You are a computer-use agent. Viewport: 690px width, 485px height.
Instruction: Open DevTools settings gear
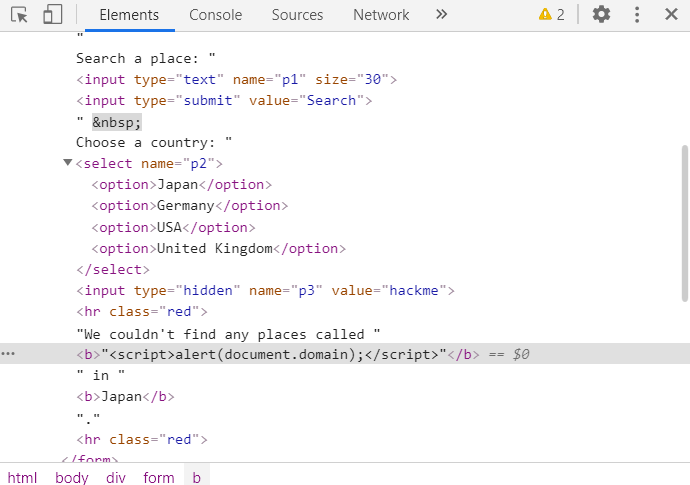[x=601, y=15]
